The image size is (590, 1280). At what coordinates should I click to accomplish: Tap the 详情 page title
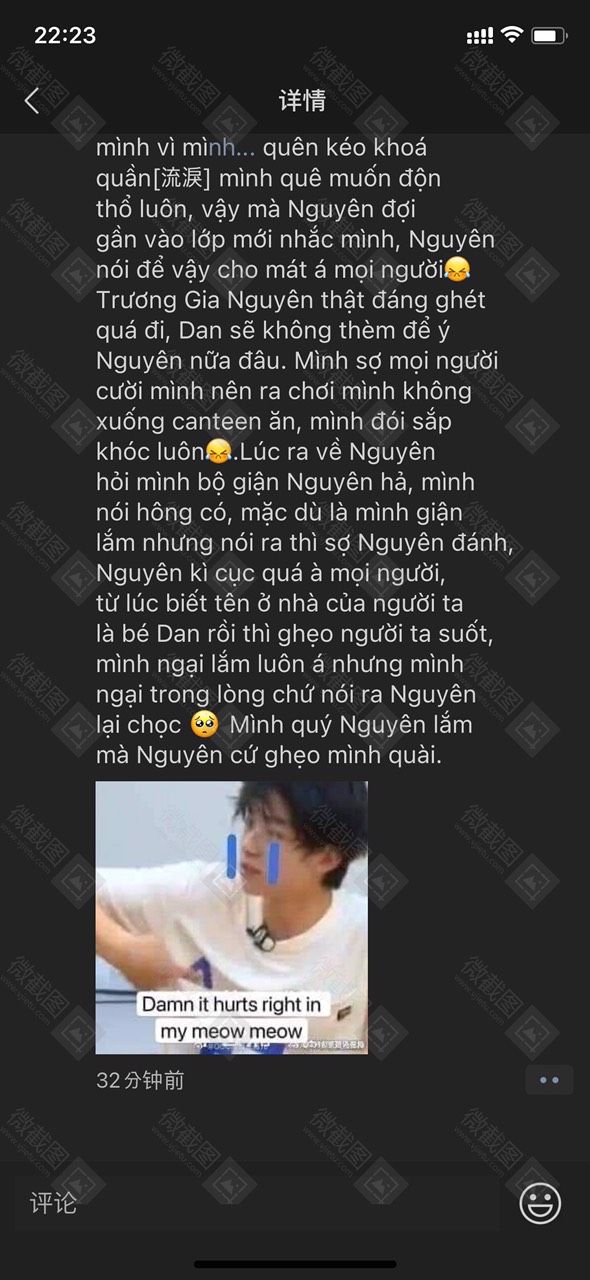(x=302, y=100)
